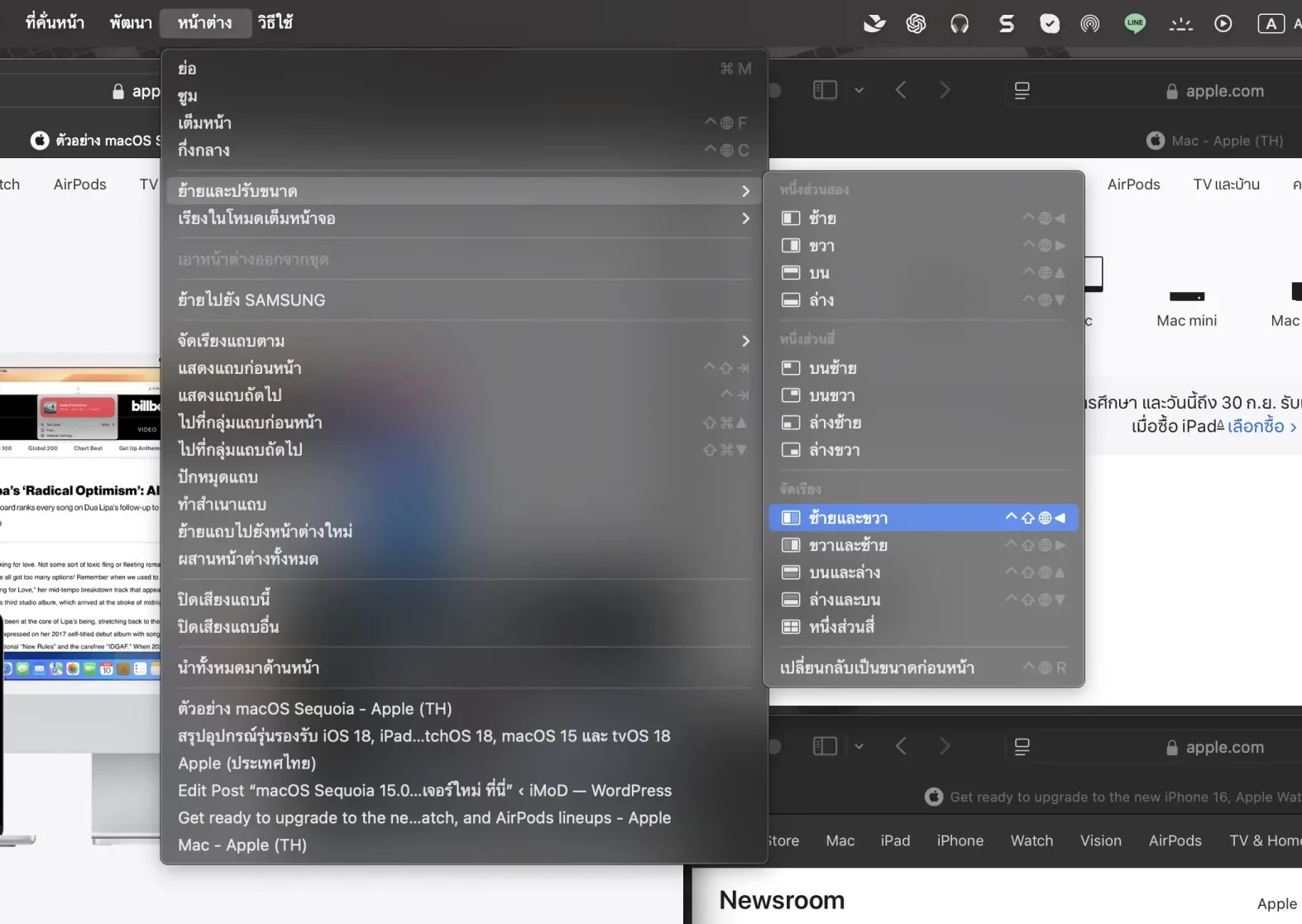The image size is (1302, 924).
Task: Expand the 'เรียงในโหมดเต็มหน้าจอ' submenu
Action: pyautogui.click(x=463, y=218)
